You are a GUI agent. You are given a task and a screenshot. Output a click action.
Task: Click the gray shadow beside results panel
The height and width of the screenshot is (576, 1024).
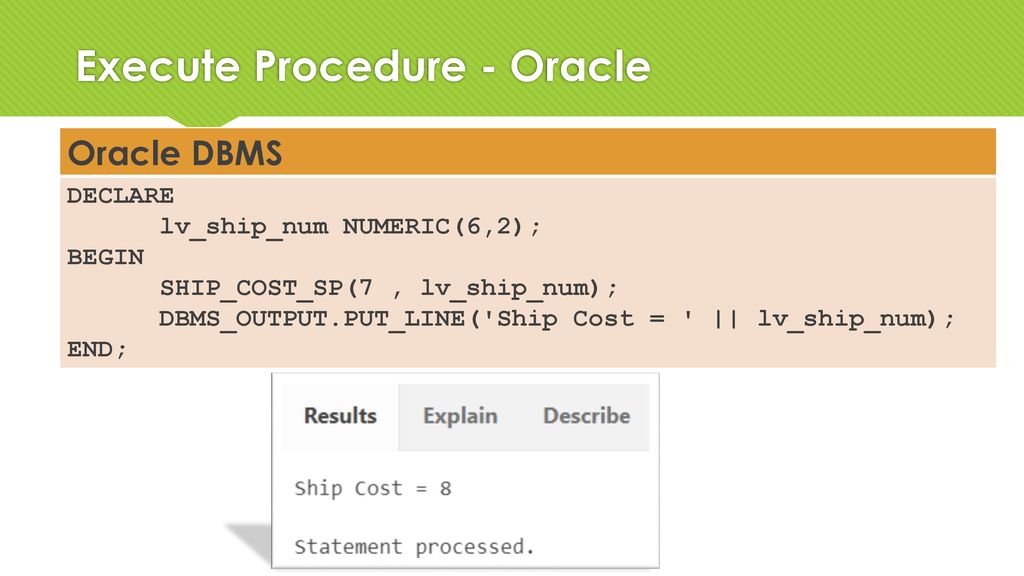(250, 542)
